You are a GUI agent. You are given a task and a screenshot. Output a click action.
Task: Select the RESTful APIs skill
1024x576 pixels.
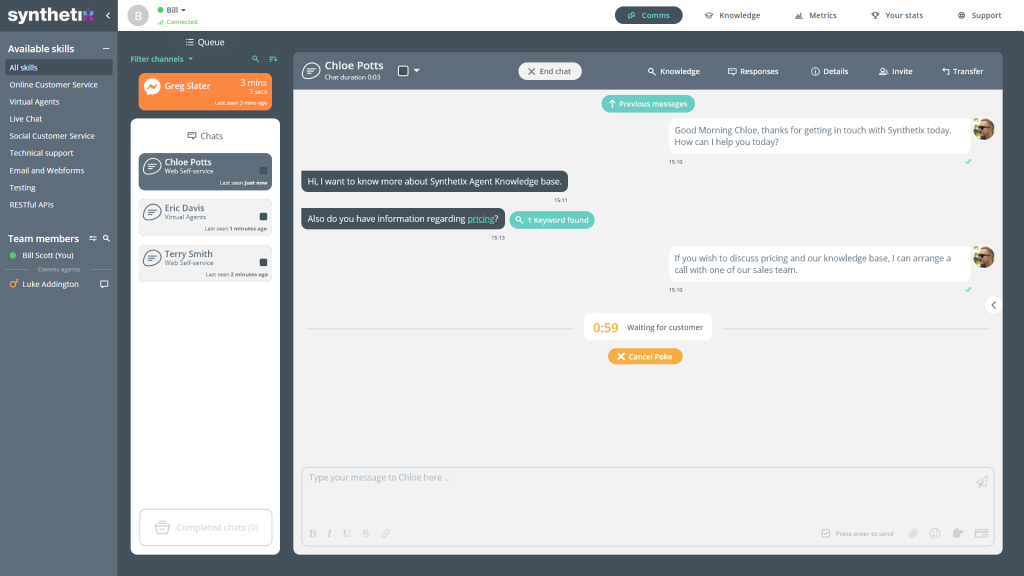coord(31,204)
